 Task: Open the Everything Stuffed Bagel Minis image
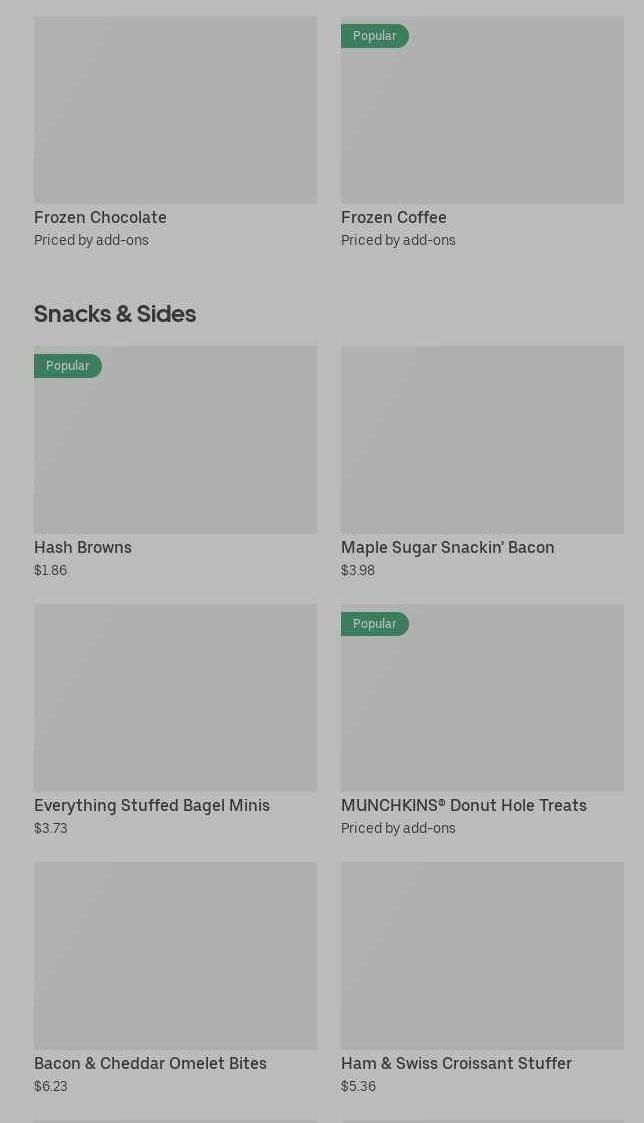[x=175, y=697]
